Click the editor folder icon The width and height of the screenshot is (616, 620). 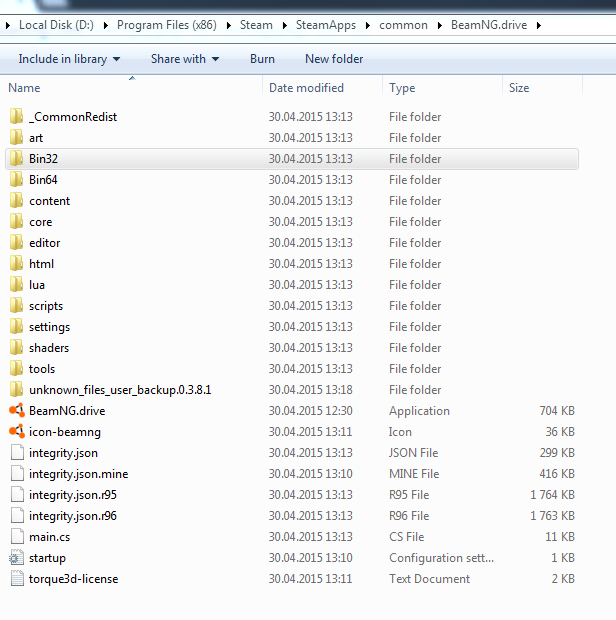click(x=17, y=242)
